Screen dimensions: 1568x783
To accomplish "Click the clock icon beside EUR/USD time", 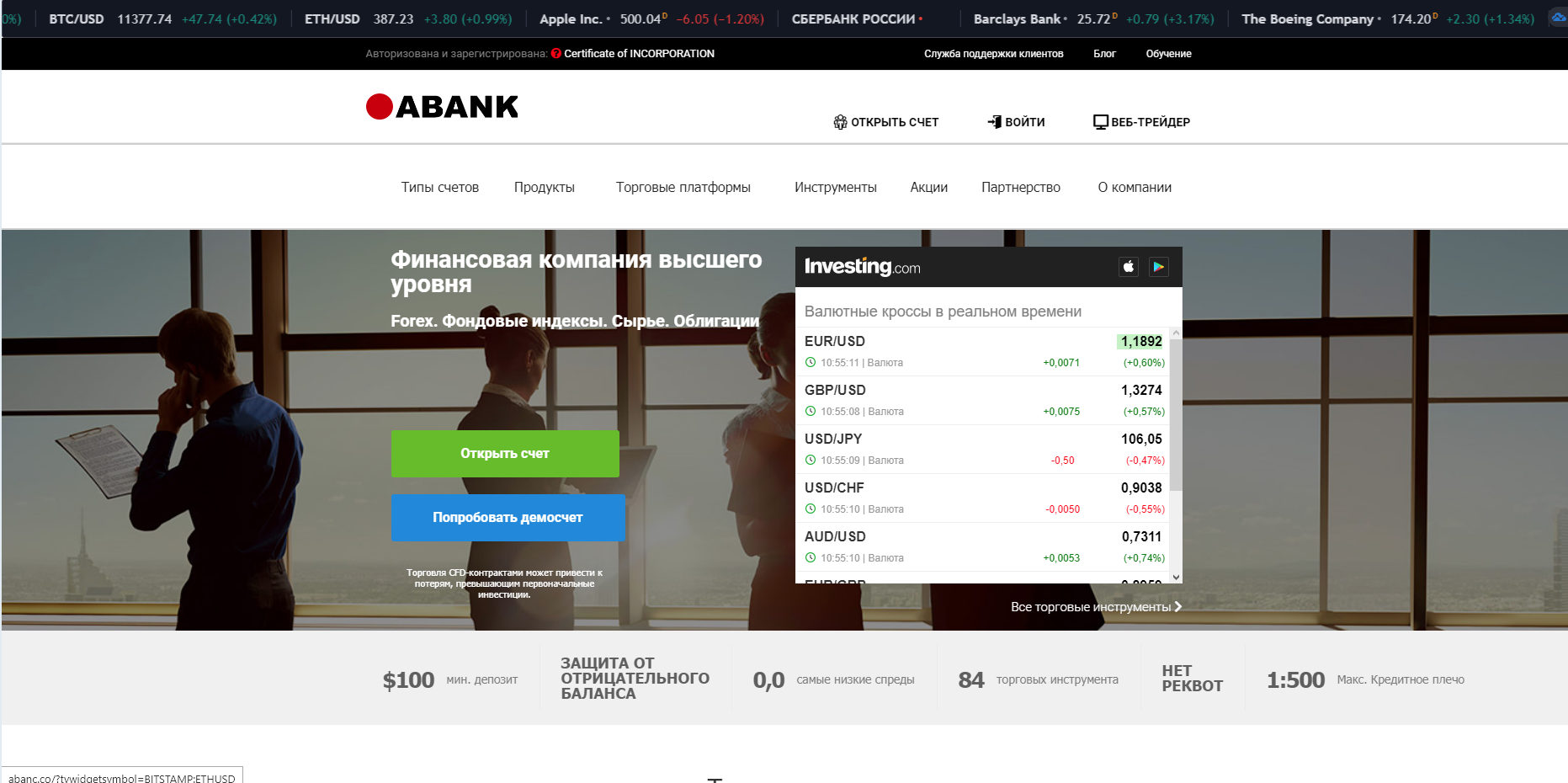I will [x=811, y=363].
